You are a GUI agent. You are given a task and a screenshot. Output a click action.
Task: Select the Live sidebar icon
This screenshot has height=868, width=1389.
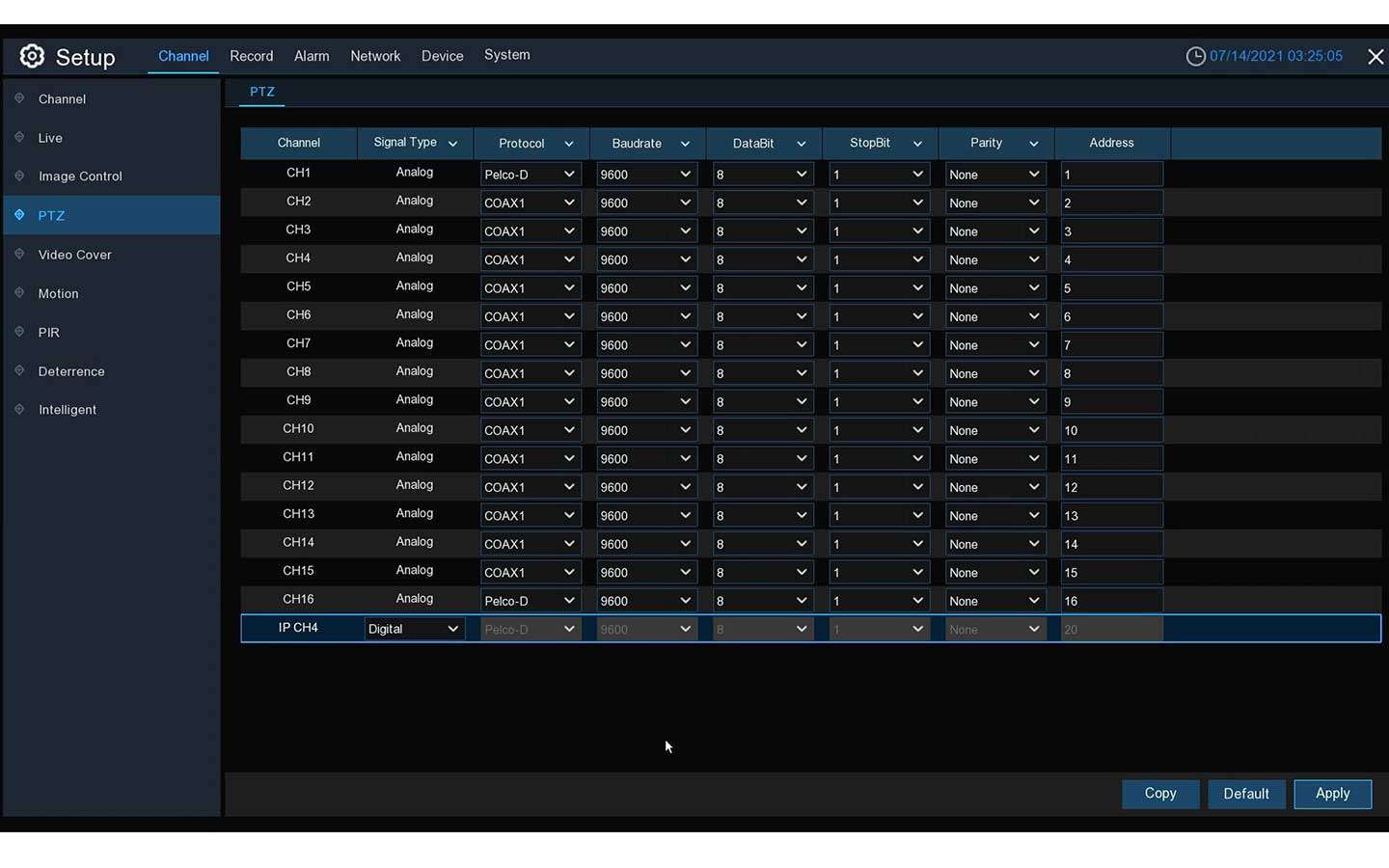pyautogui.click(x=19, y=137)
